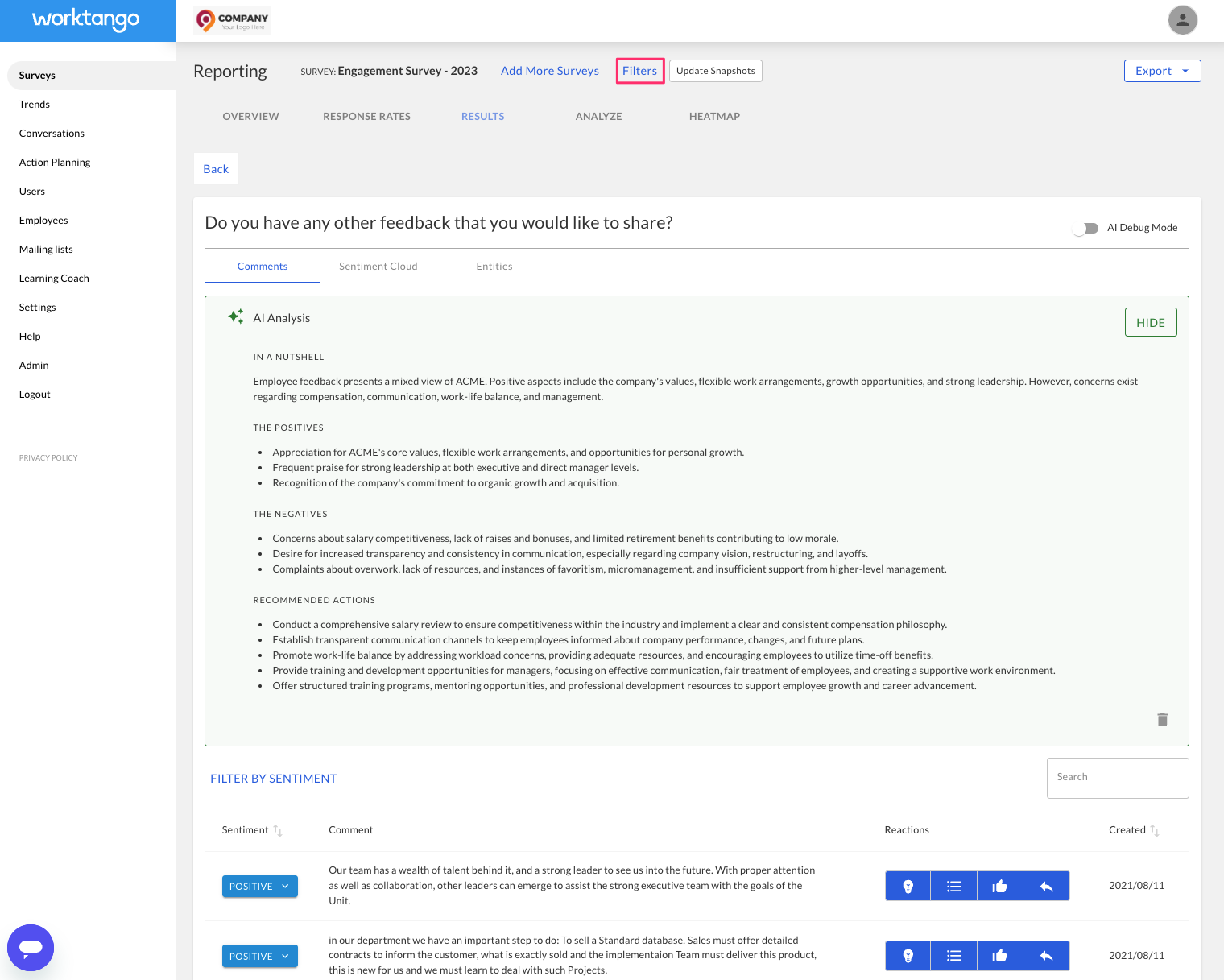Open the Export dropdown
The width and height of the screenshot is (1224, 980).
pos(1162,71)
